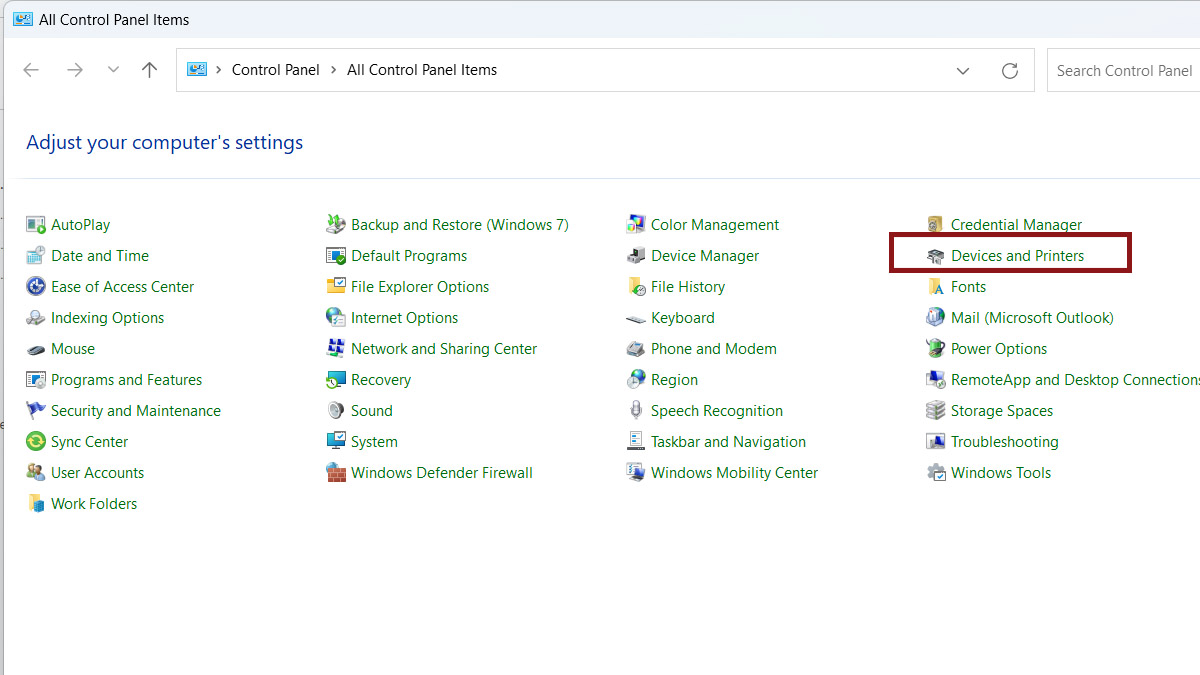Image resolution: width=1200 pixels, height=675 pixels.
Task: Open the Mouse settings icon
Action: point(36,349)
